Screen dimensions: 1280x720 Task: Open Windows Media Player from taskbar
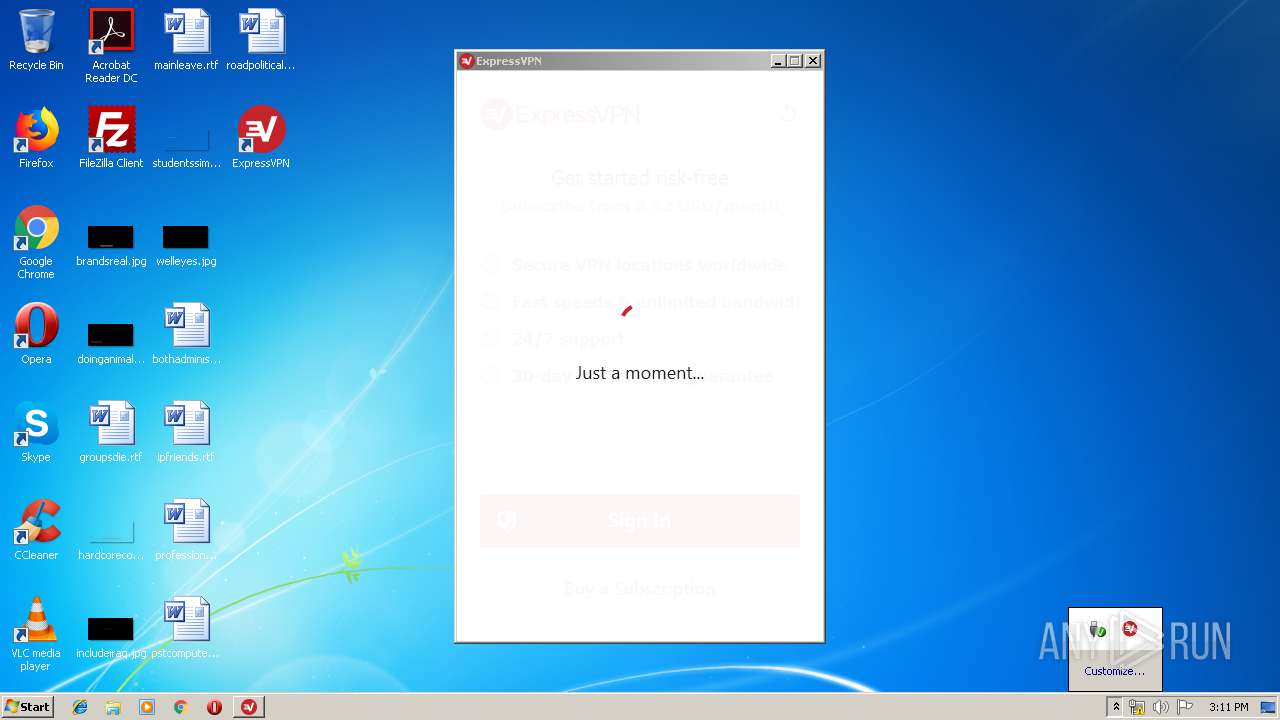pos(147,707)
